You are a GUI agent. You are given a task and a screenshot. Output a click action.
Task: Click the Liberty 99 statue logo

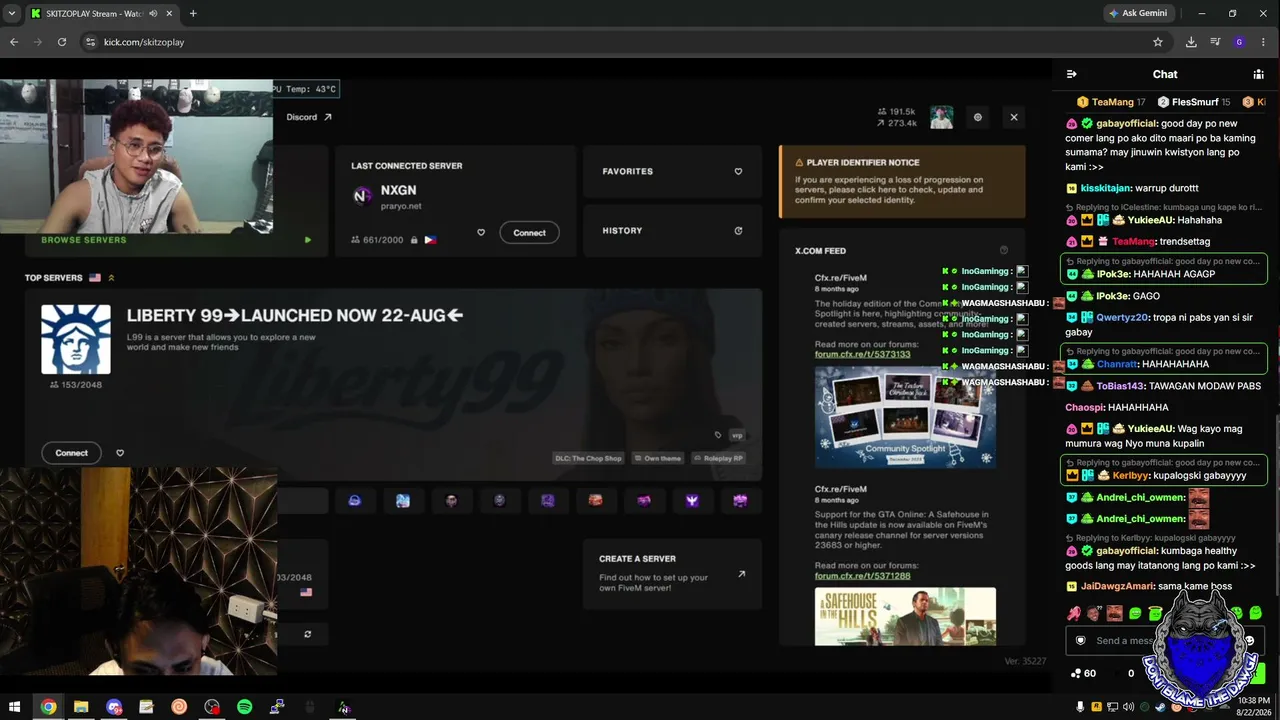pyautogui.click(x=76, y=340)
